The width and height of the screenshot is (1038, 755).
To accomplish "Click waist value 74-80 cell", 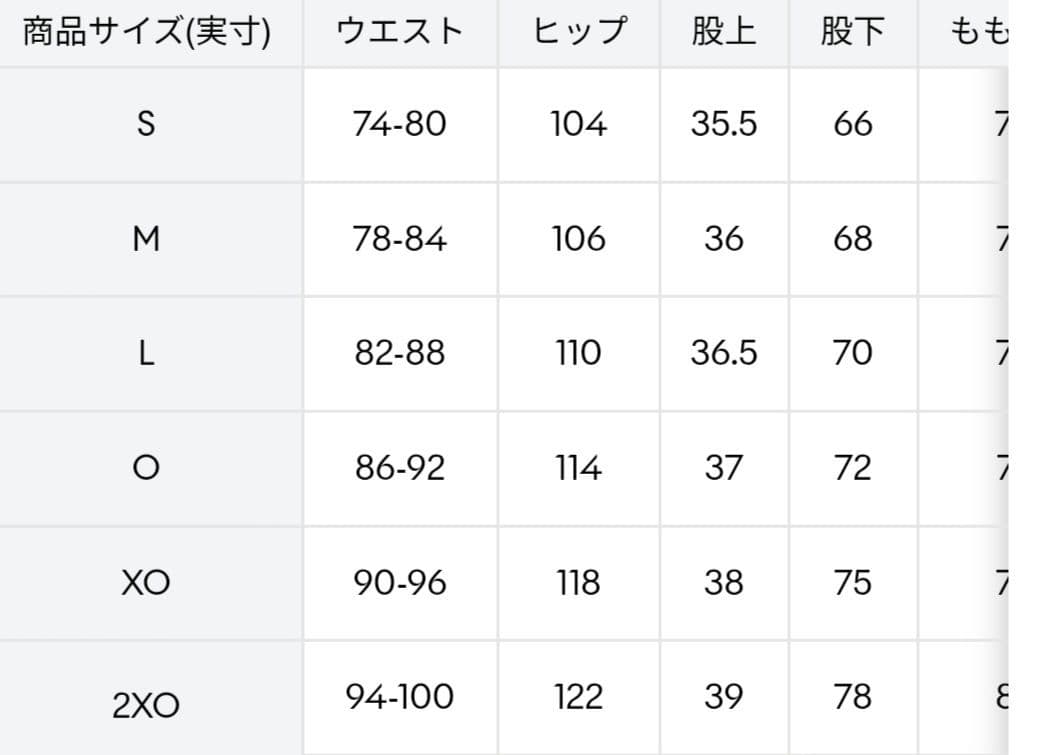I will 400,124.
